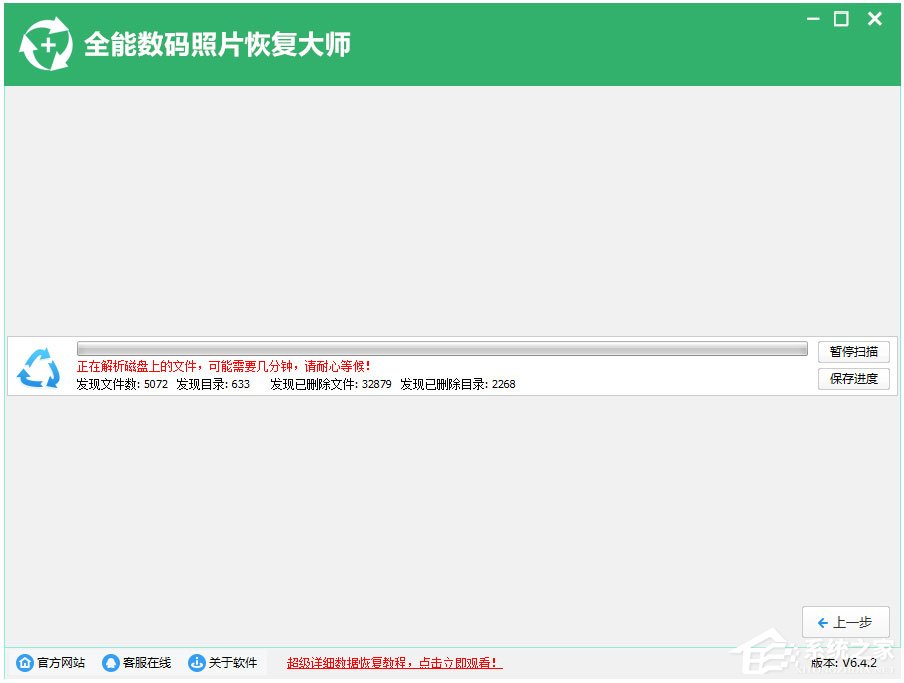
Task: Click the 发现目录: 633 text
Action: 213,384
